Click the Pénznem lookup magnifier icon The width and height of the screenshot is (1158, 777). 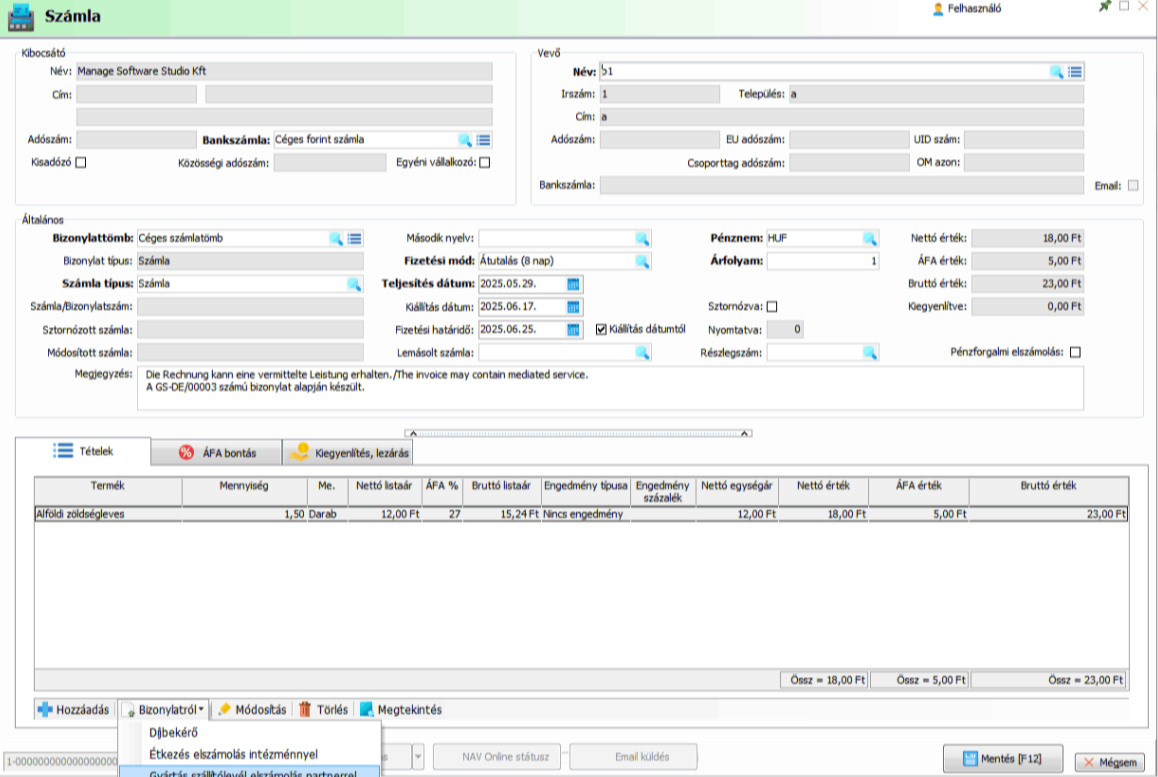click(870, 239)
